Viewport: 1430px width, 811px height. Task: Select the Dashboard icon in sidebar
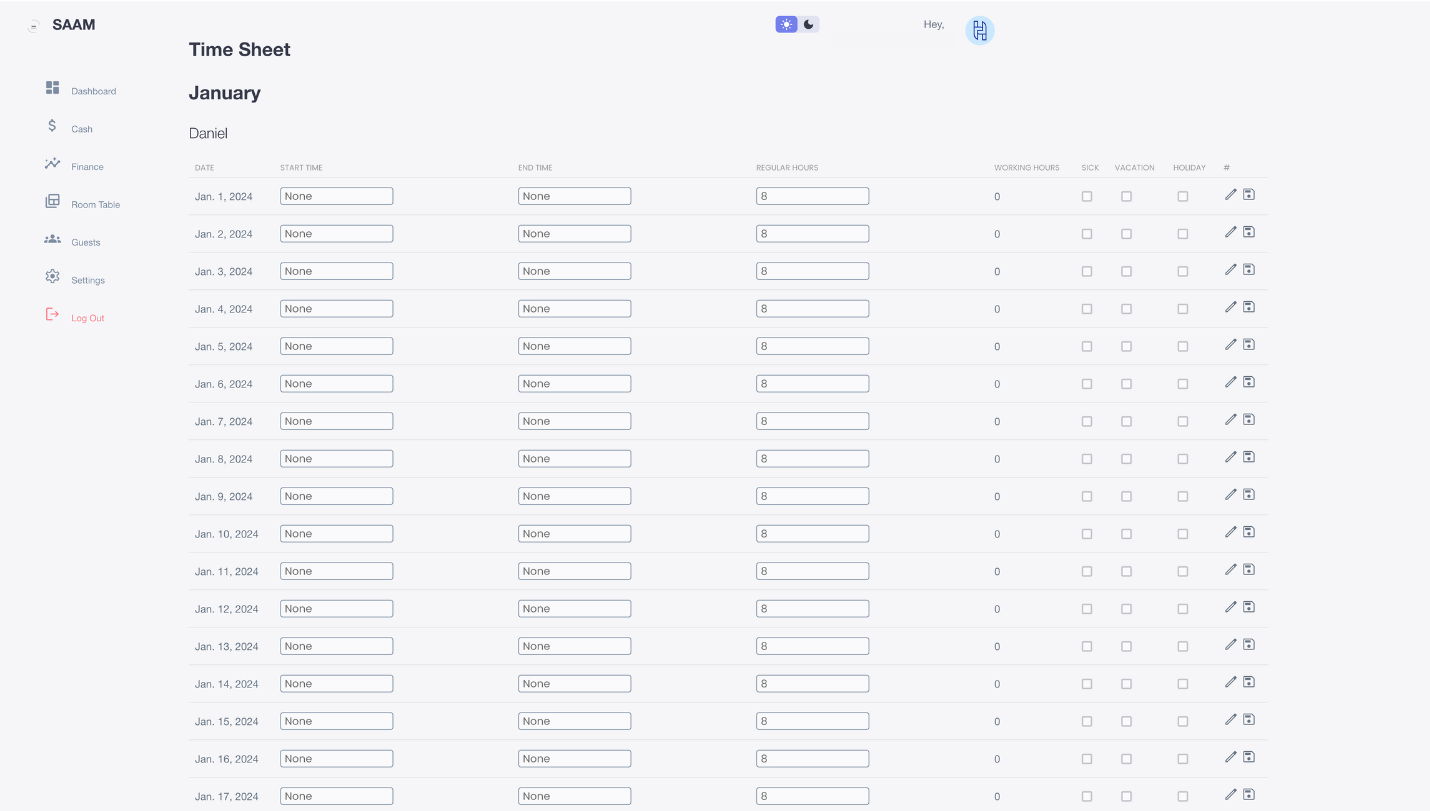point(52,86)
